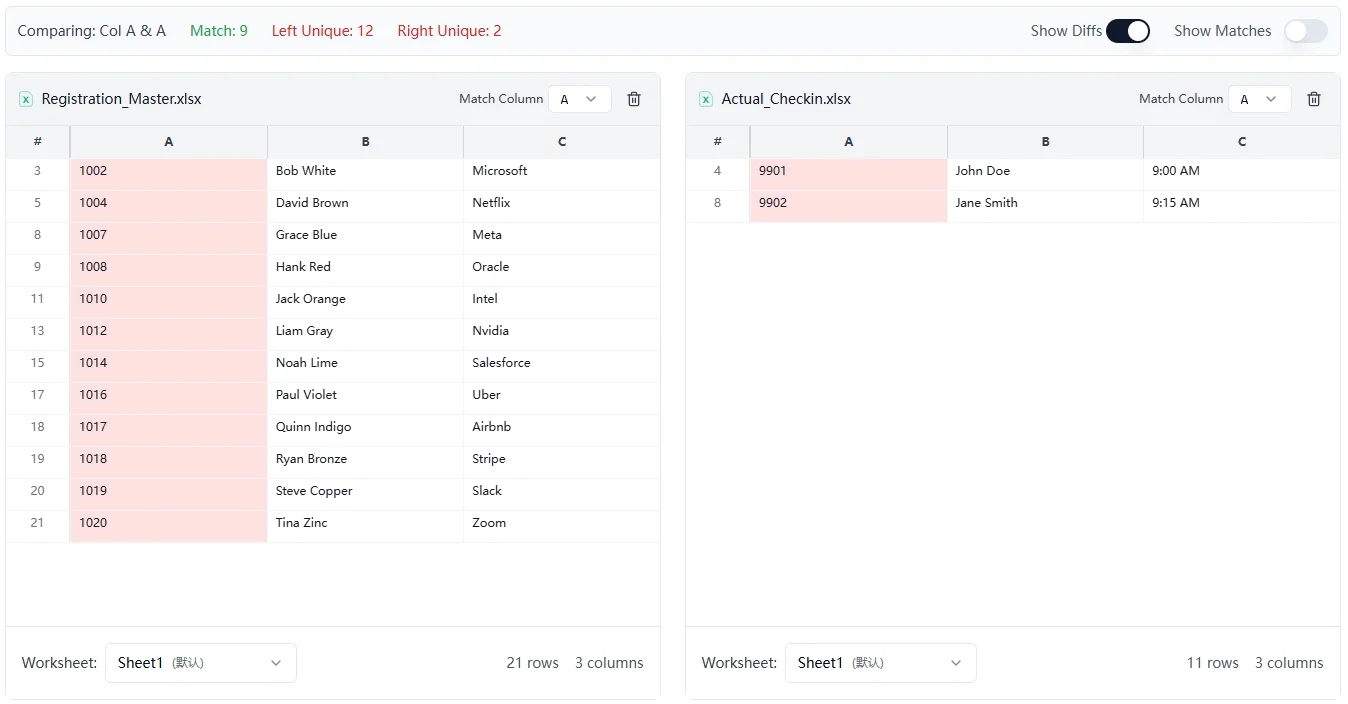The image size is (1348, 704).
Task: Select the highlighted cell containing 1002
Action: [168, 170]
